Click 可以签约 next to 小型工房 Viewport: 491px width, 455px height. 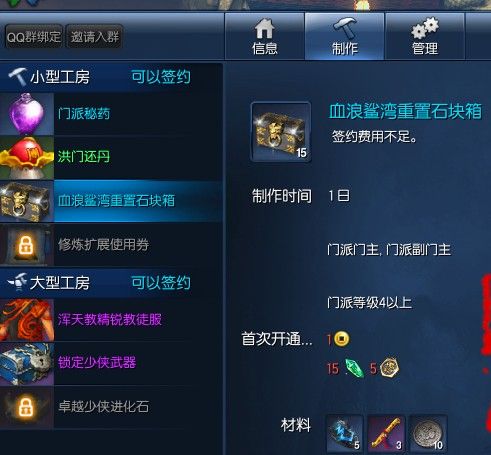click(161, 77)
